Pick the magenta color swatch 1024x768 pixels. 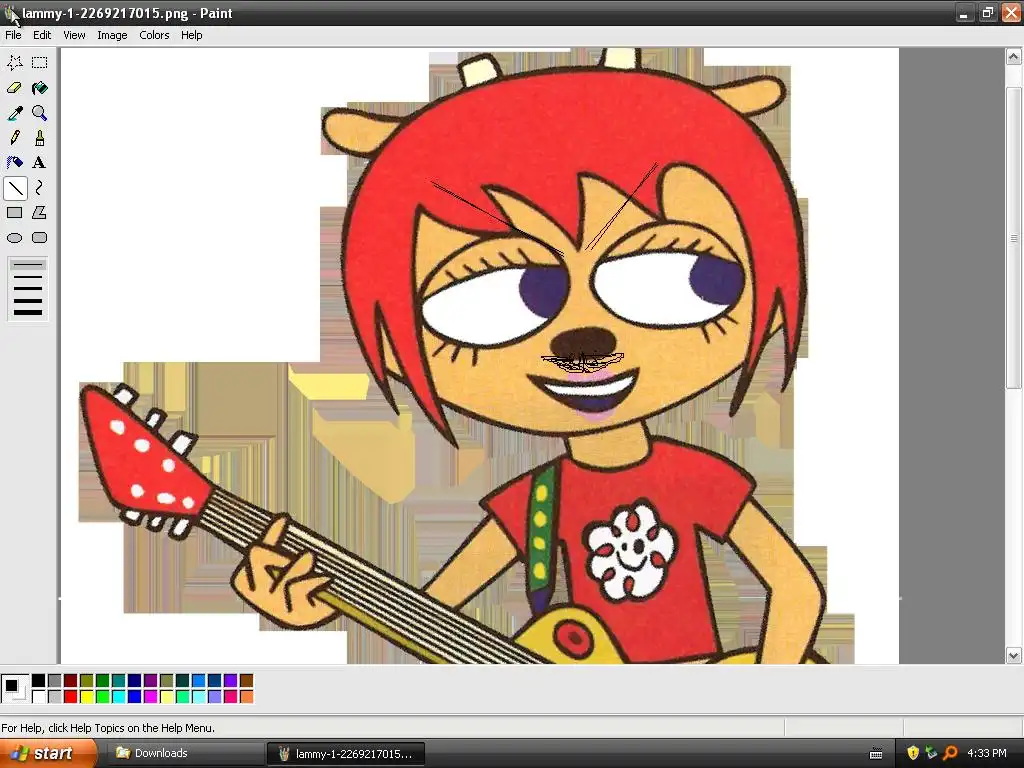tap(151, 697)
